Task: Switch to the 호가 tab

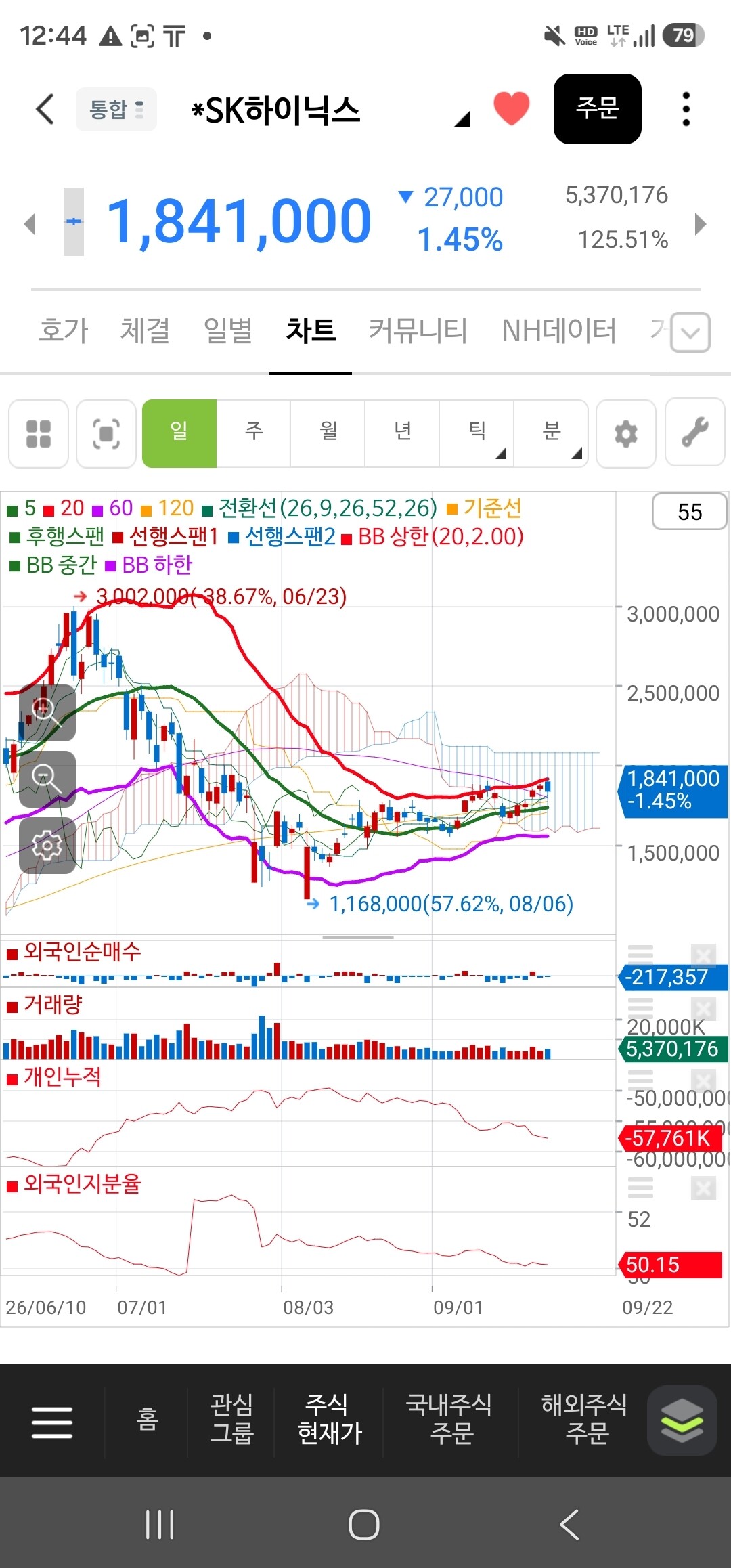Action: point(64,331)
